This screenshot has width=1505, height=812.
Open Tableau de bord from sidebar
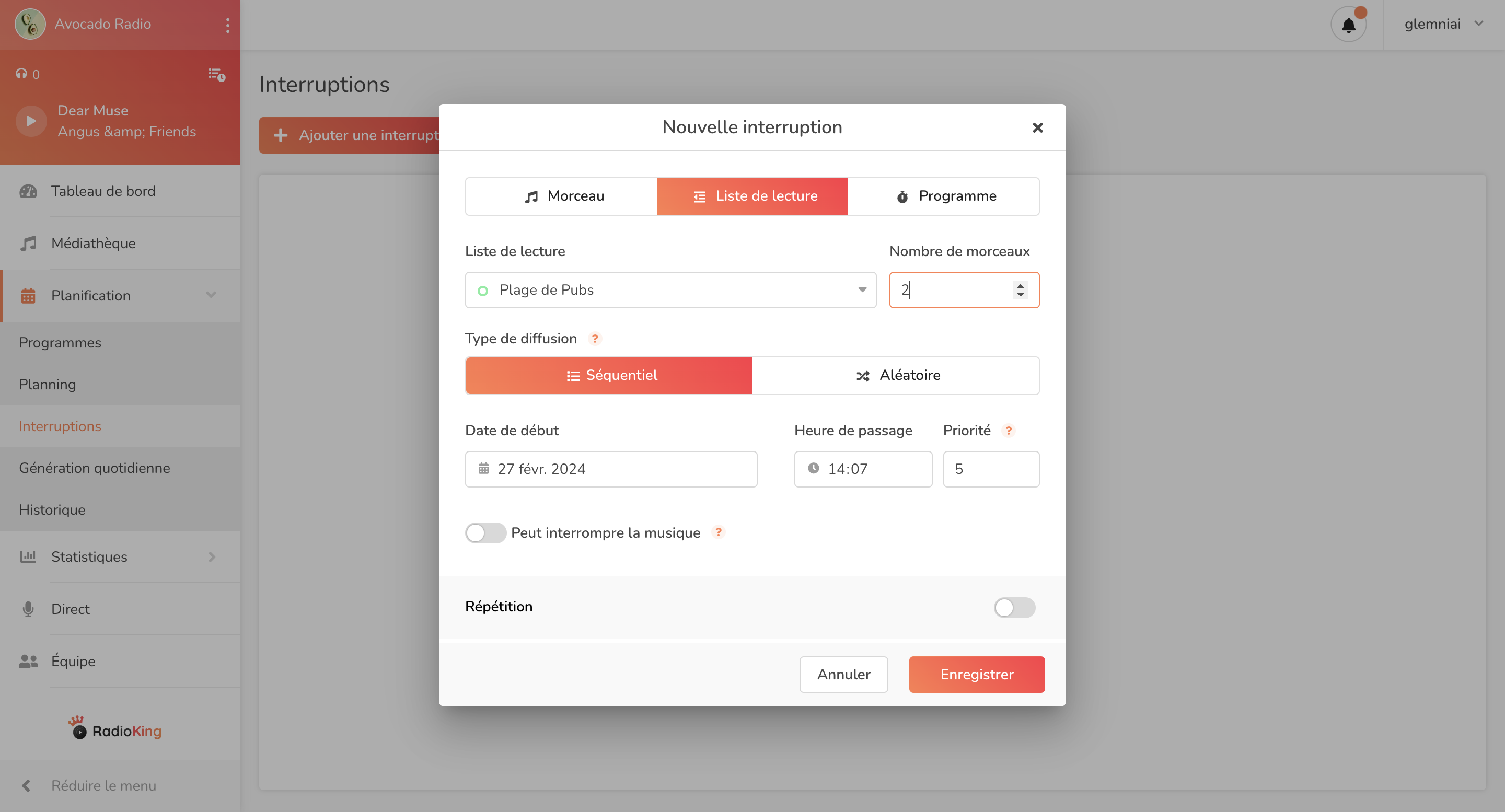coord(103,191)
